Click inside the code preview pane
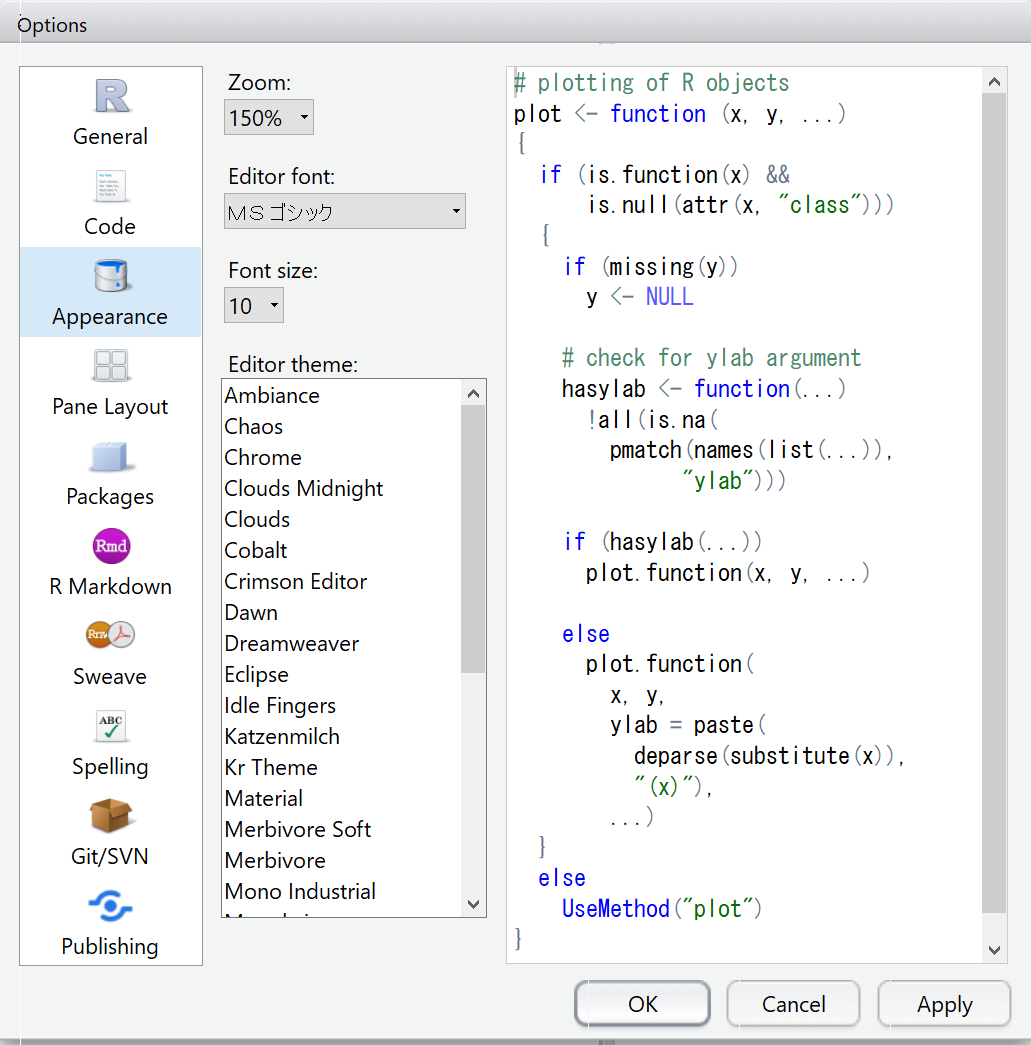Image resolution: width=1031 pixels, height=1045 pixels. [744, 515]
